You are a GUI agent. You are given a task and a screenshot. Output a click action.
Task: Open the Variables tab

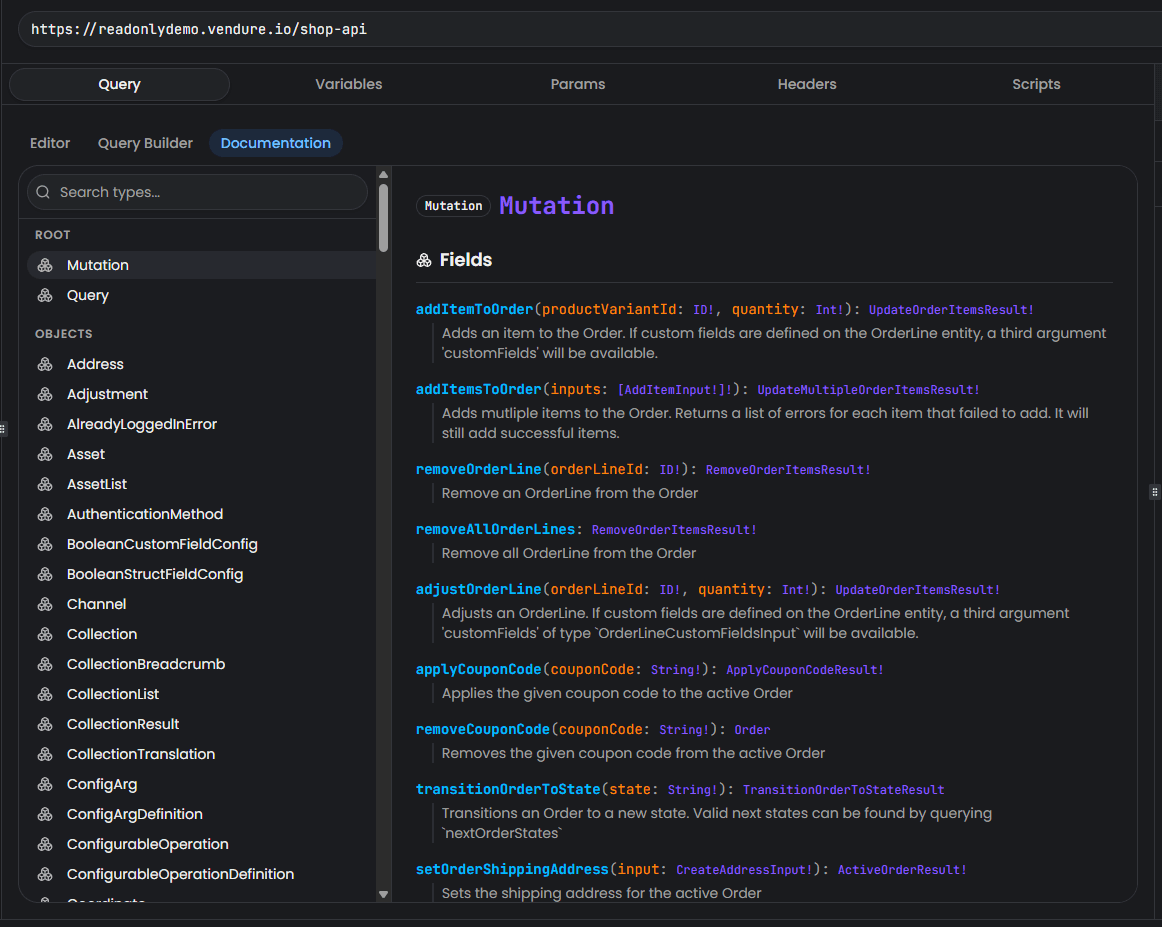click(348, 84)
